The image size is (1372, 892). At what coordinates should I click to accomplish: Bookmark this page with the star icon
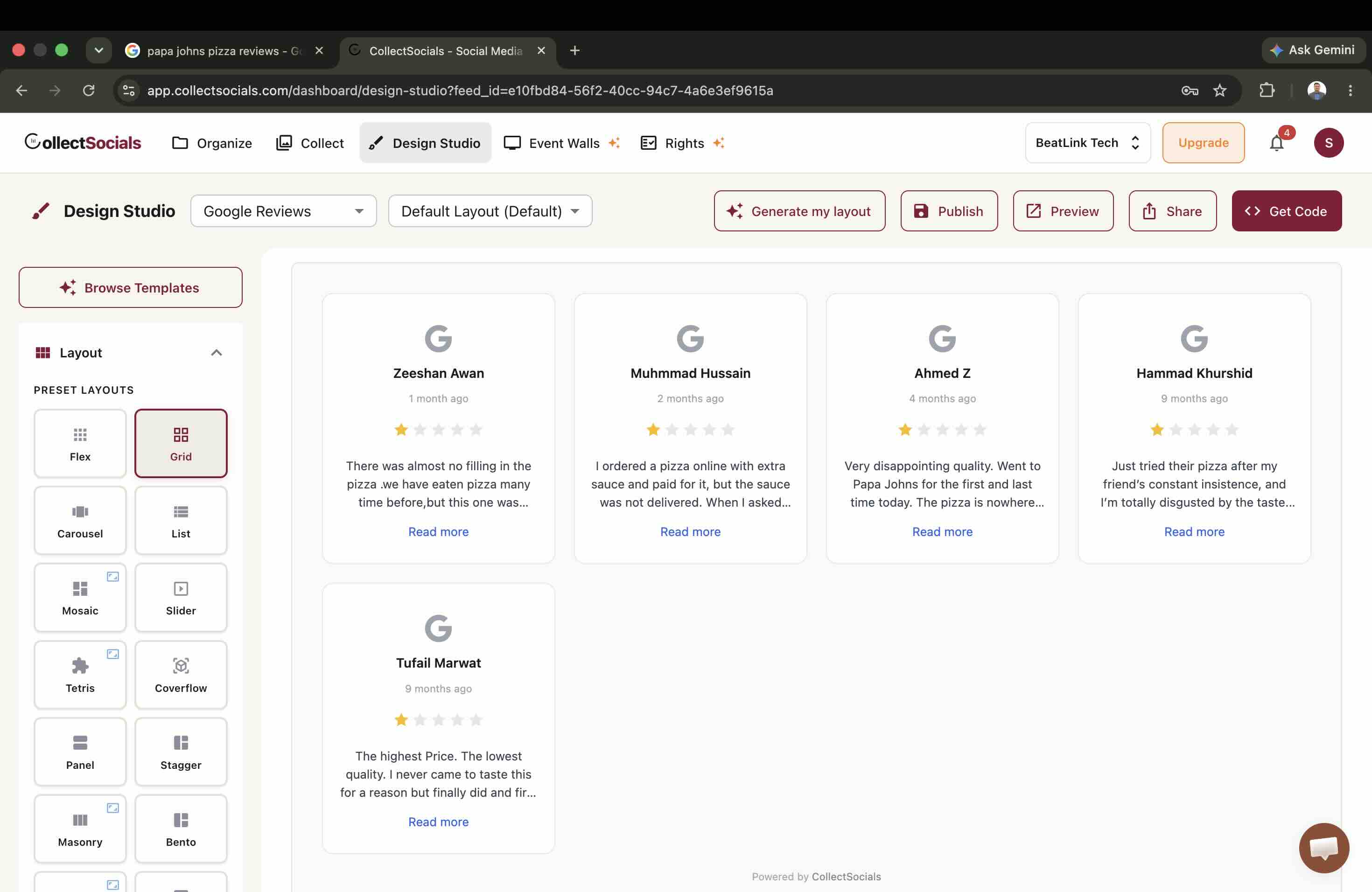[1220, 91]
